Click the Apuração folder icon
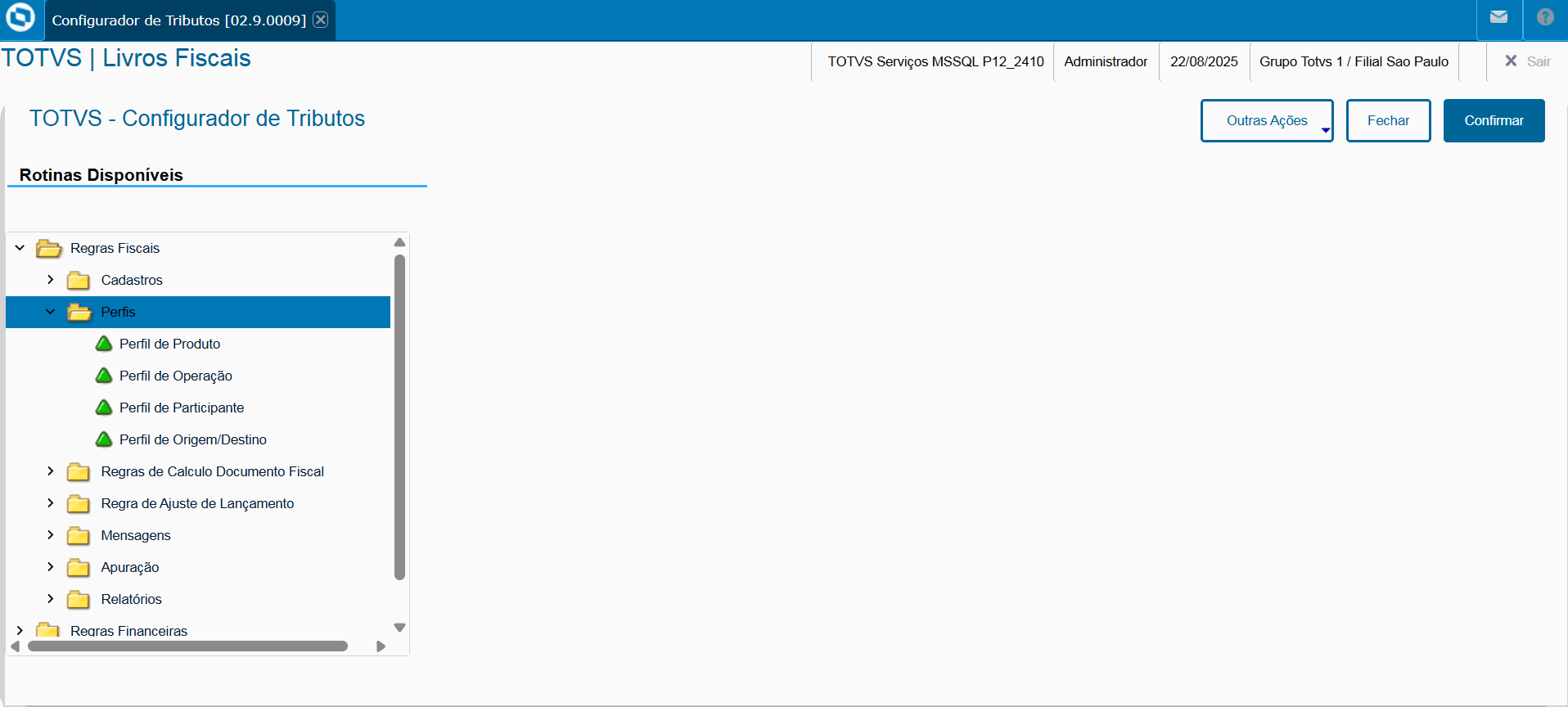The image size is (1568, 707). point(79,567)
